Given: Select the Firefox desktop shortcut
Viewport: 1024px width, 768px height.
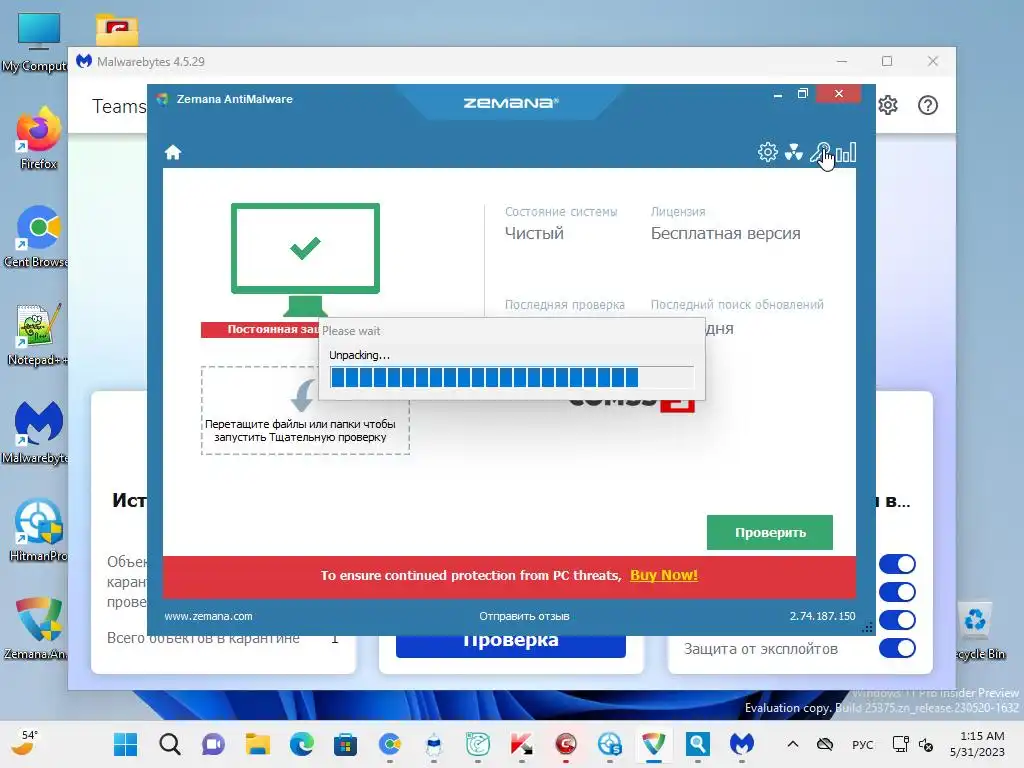Looking at the screenshot, I should [38, 138].
